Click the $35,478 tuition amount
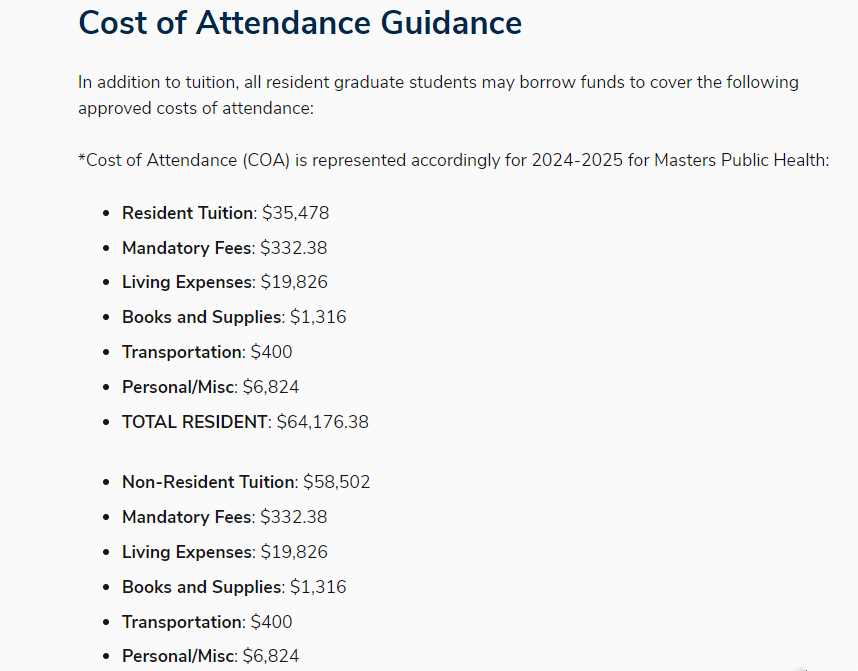This screenshot has height=671, width=858. click(296, 213)
